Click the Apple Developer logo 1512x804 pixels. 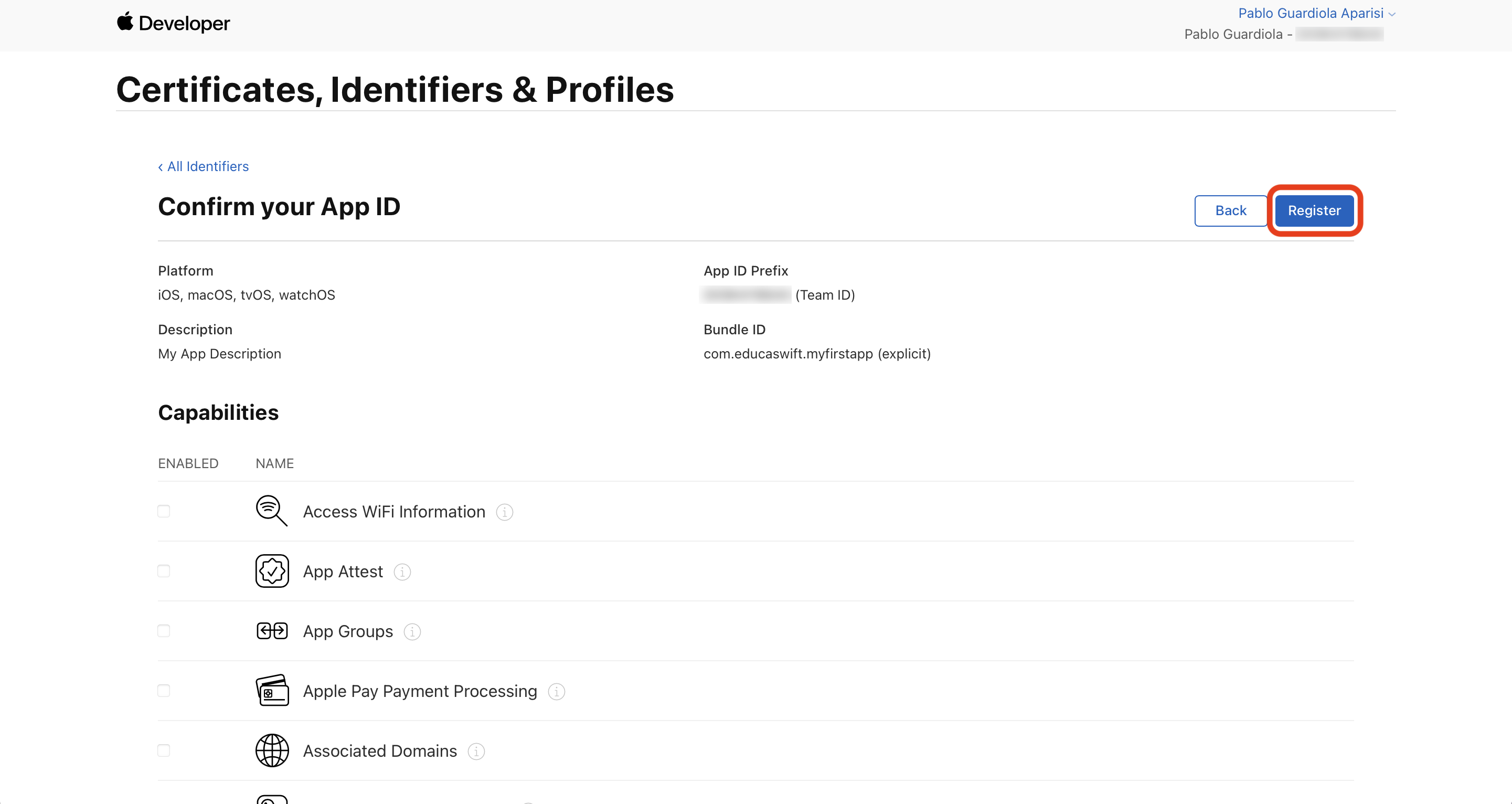coord(173,23)
